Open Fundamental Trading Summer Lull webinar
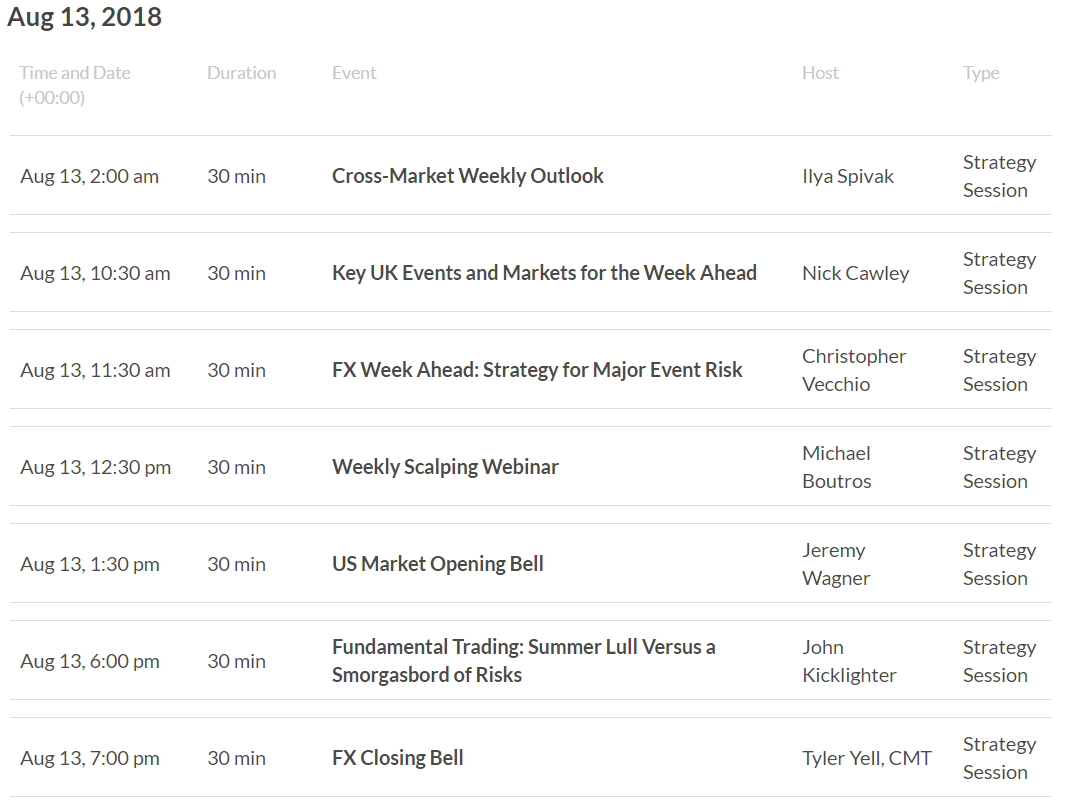This screenshot has height=804, width=1075. (x=524, y=661)
